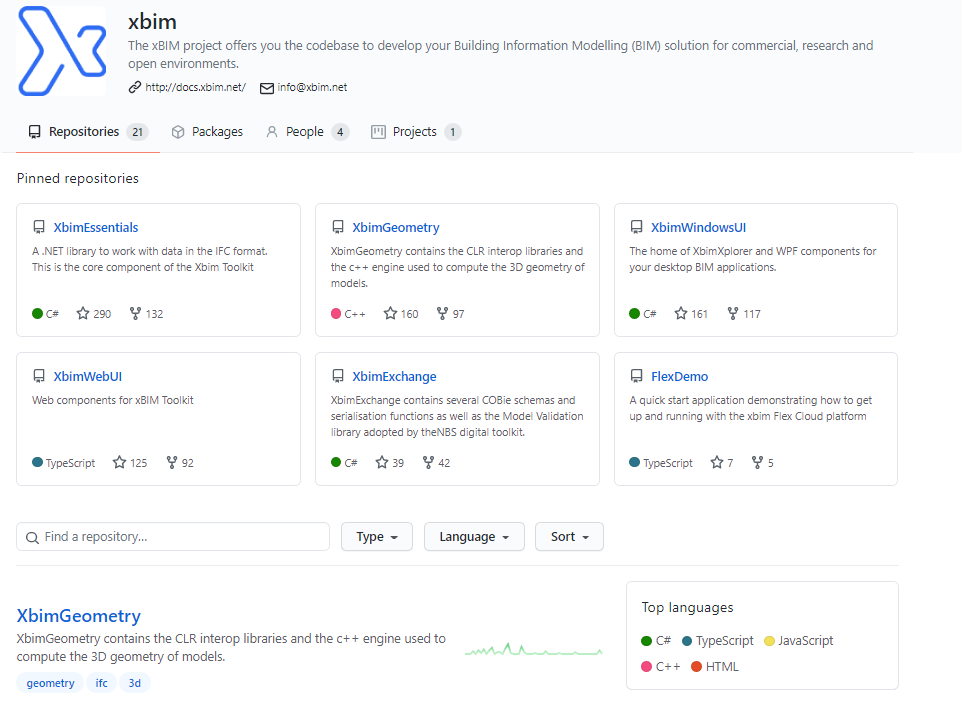Image resolution: width=962 pixels, height=701 pixels.
Task: Open the XbimExchange pinned repository
Action: point(394,377)
